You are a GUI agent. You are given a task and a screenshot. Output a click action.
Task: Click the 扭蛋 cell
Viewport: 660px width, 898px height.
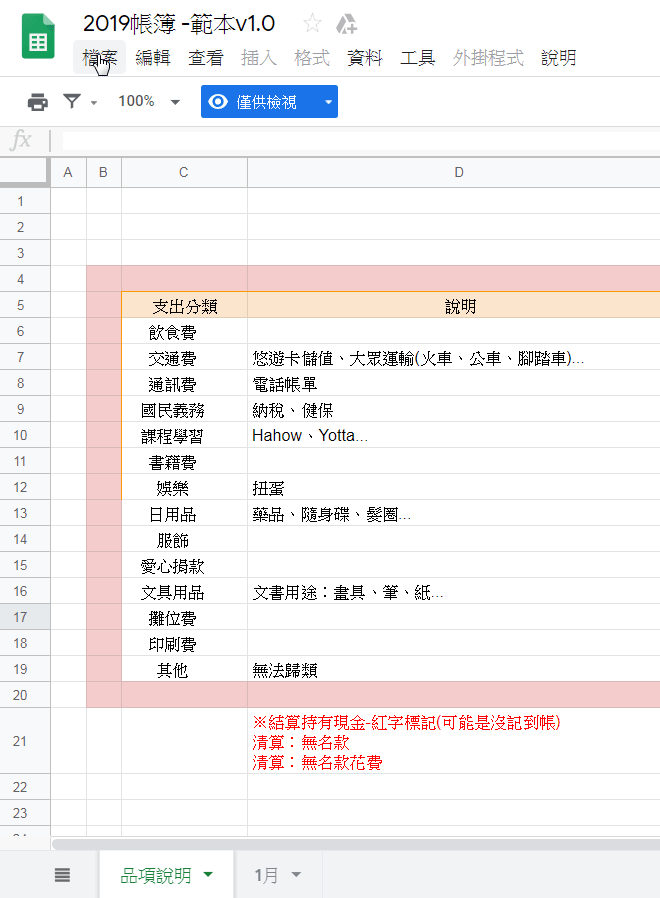(x=454, y=487)
